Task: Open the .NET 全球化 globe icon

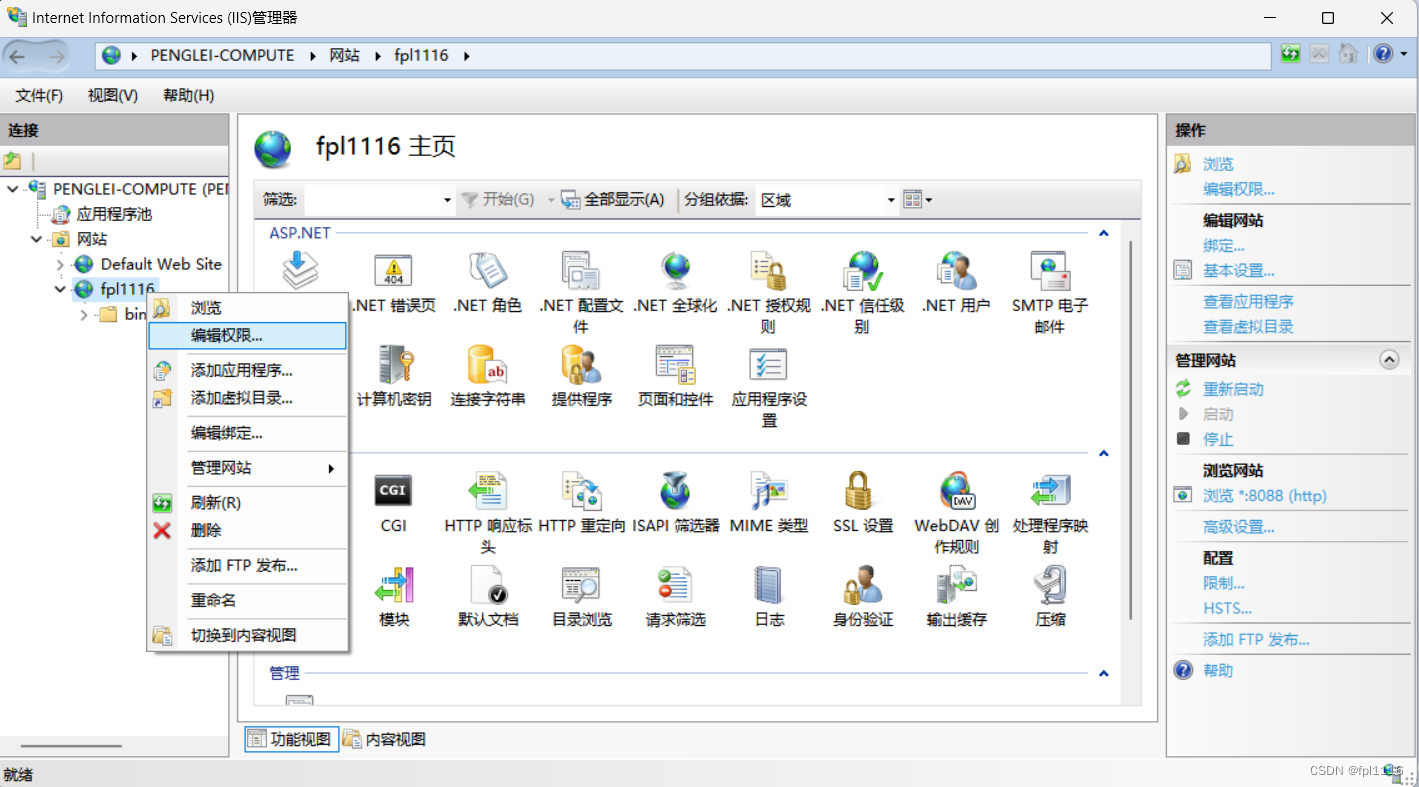Action: [675, 270]
